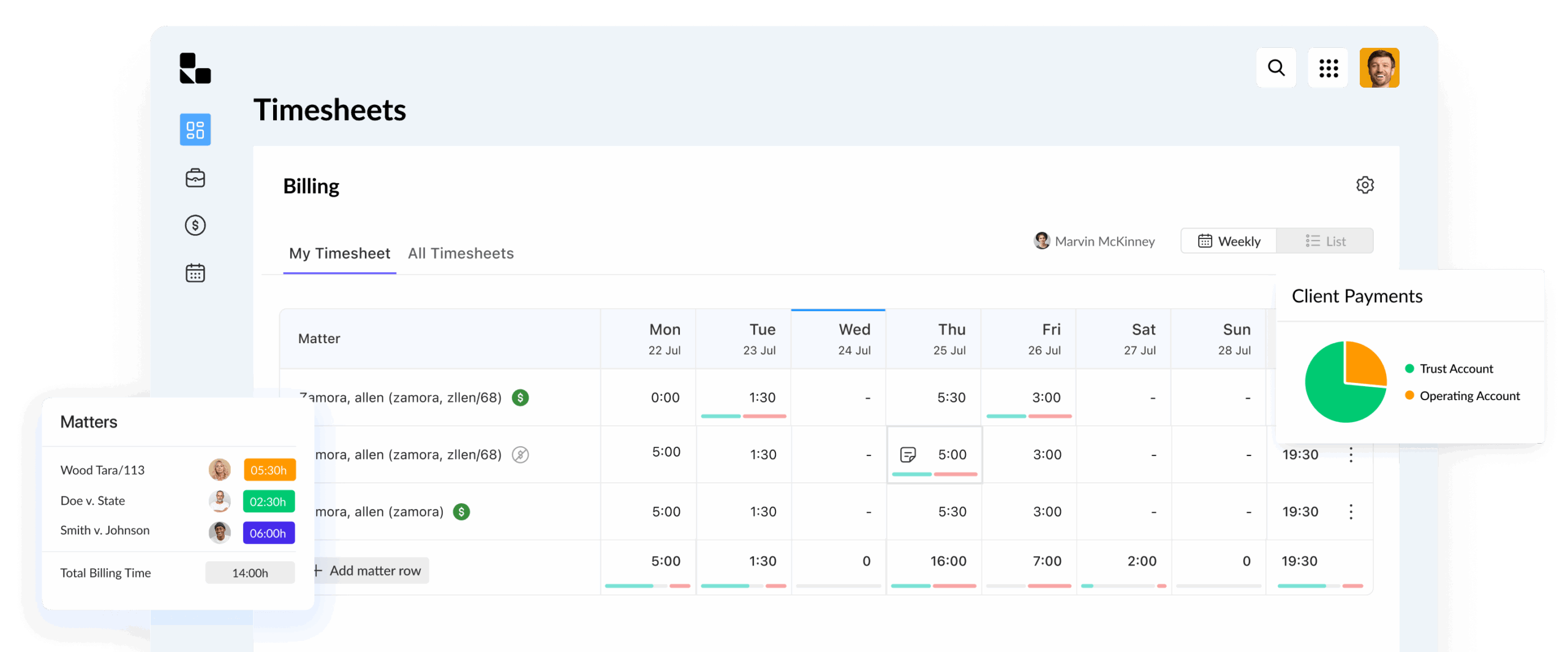Open the three-dot menu for third row

tap(1351, 512)
